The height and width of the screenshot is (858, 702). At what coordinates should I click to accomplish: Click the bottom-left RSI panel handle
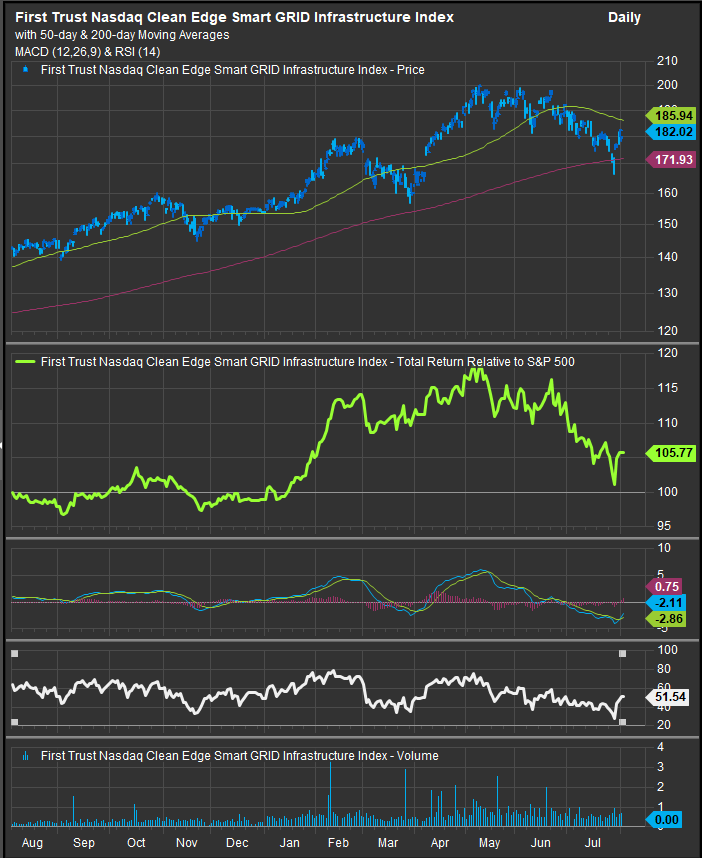point(15,722)
